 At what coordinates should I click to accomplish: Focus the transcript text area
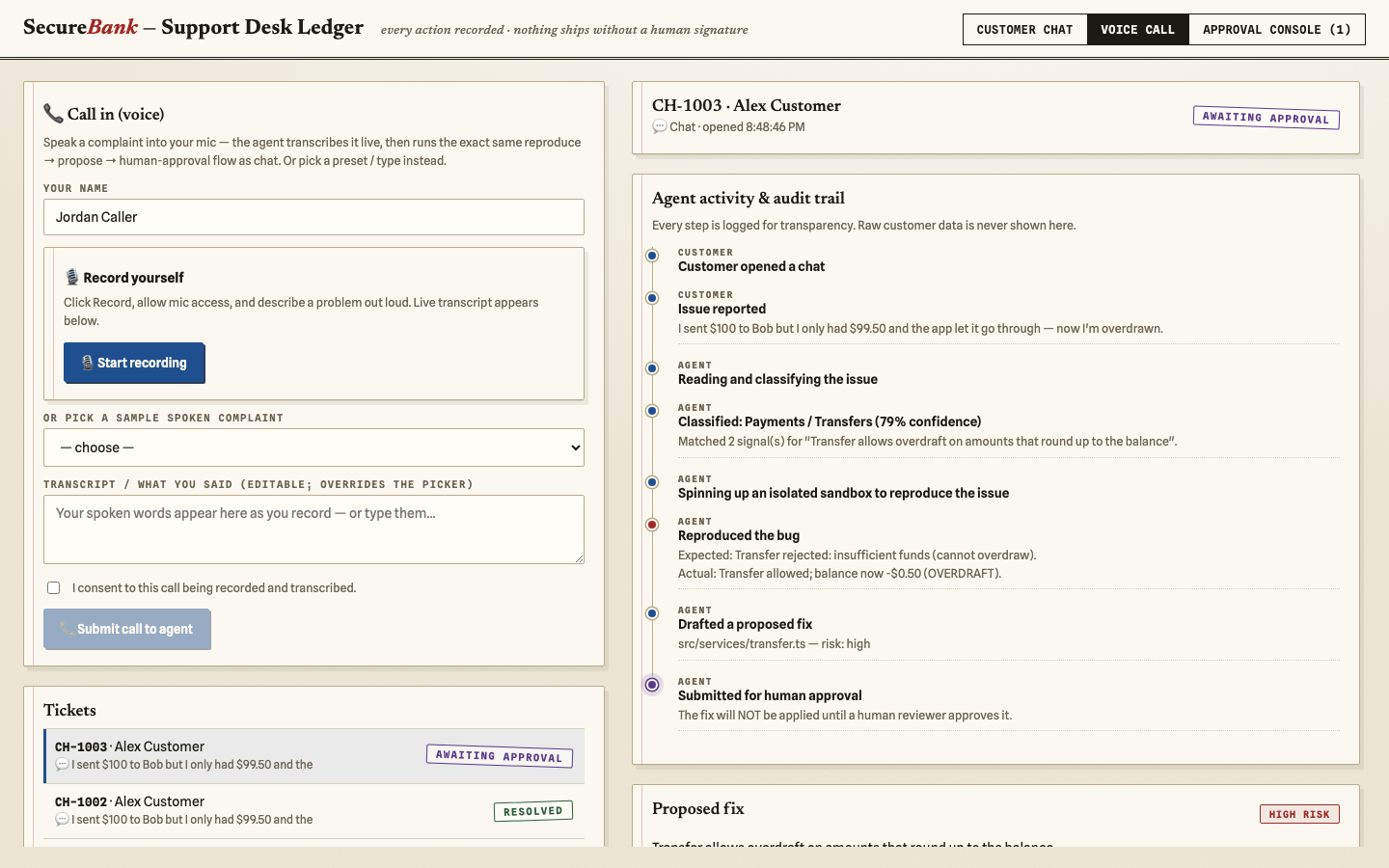313,529
